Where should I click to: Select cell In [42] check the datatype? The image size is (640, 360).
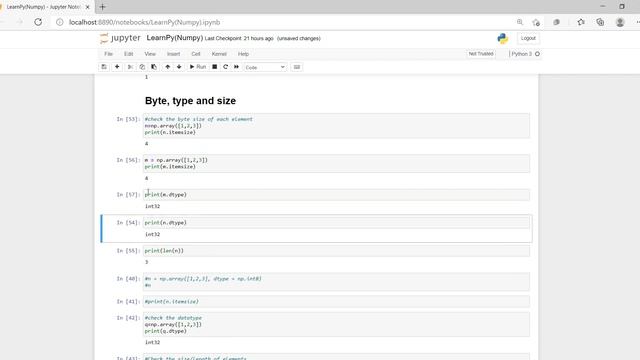coord(336,324)
